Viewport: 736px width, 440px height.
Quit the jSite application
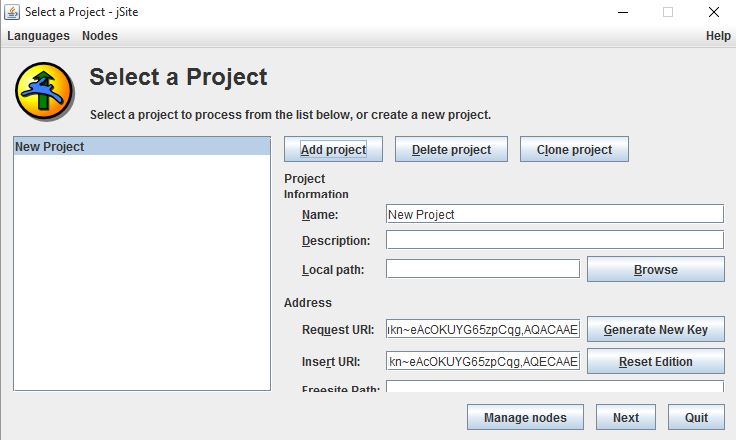click(x=696, y=418)
